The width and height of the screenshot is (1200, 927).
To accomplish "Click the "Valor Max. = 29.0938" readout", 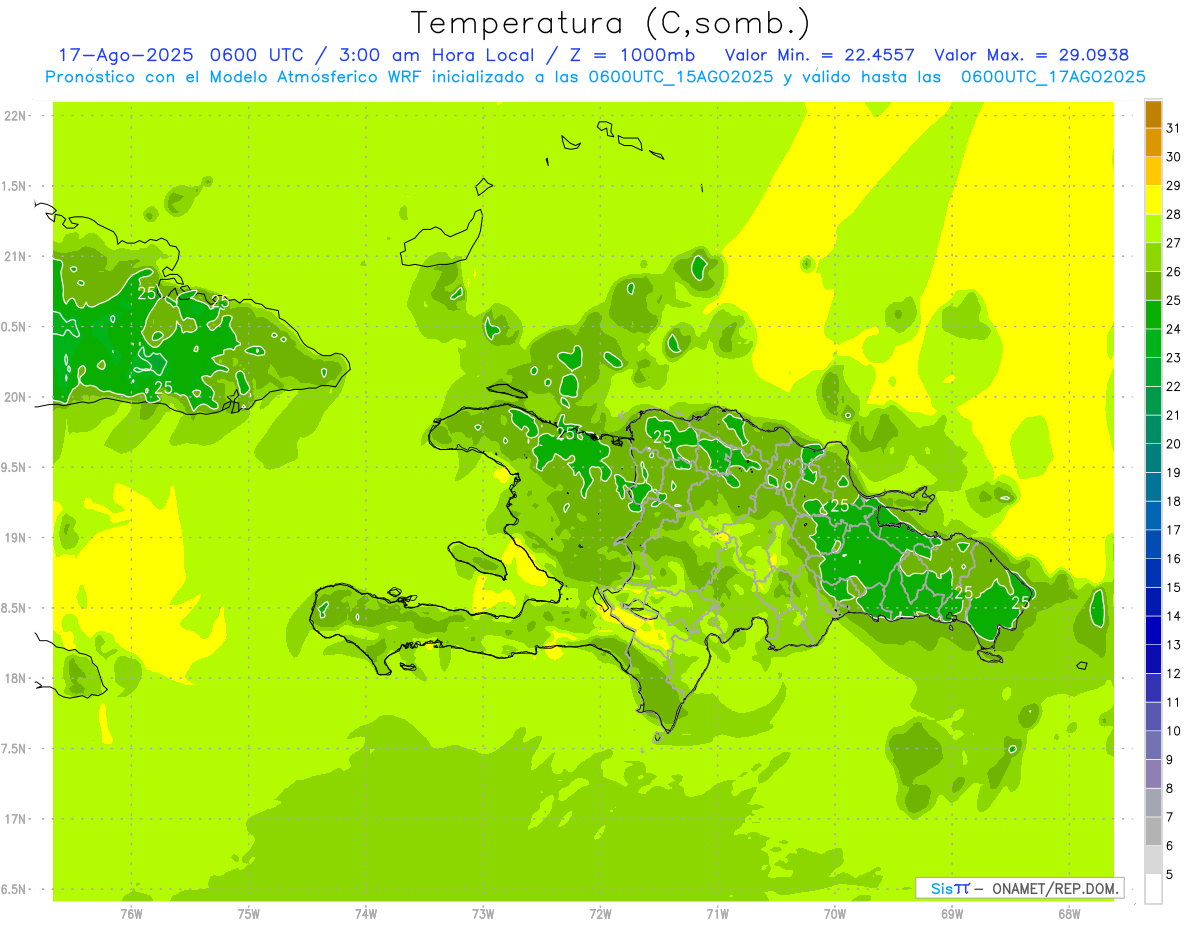I will (x=1031, y=55).
